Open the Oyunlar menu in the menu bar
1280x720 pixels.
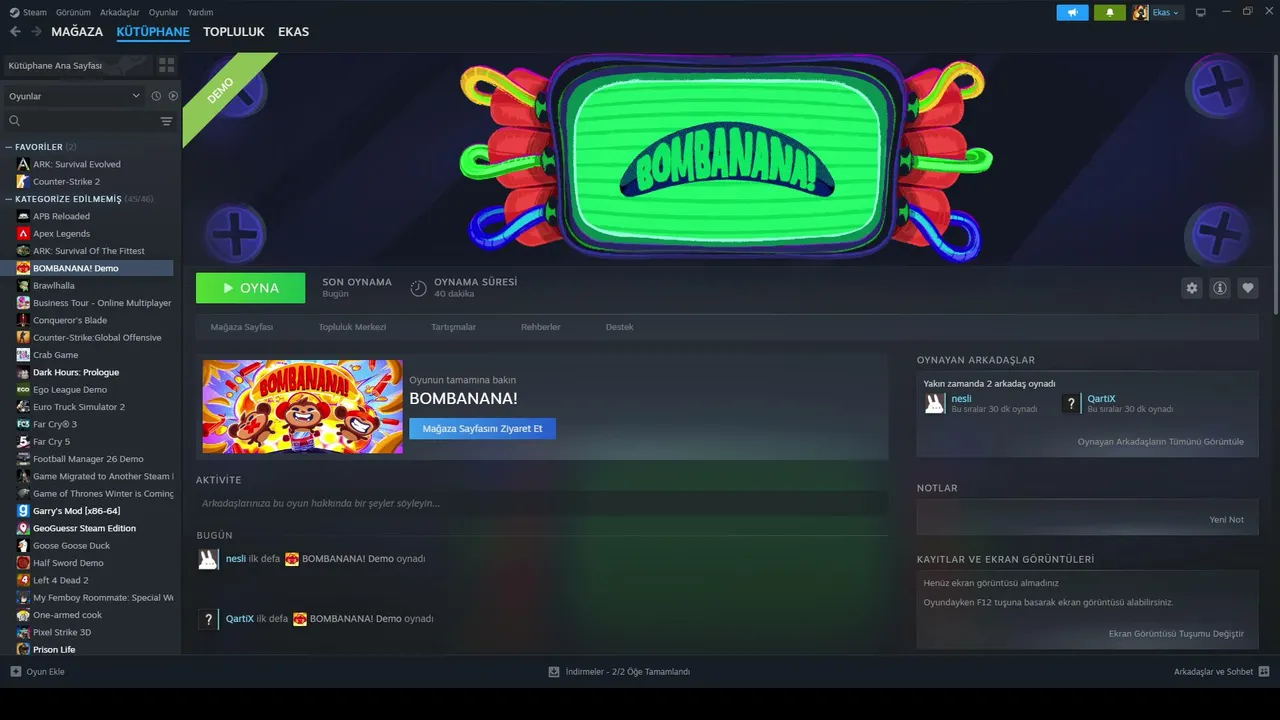click(164, 12)
